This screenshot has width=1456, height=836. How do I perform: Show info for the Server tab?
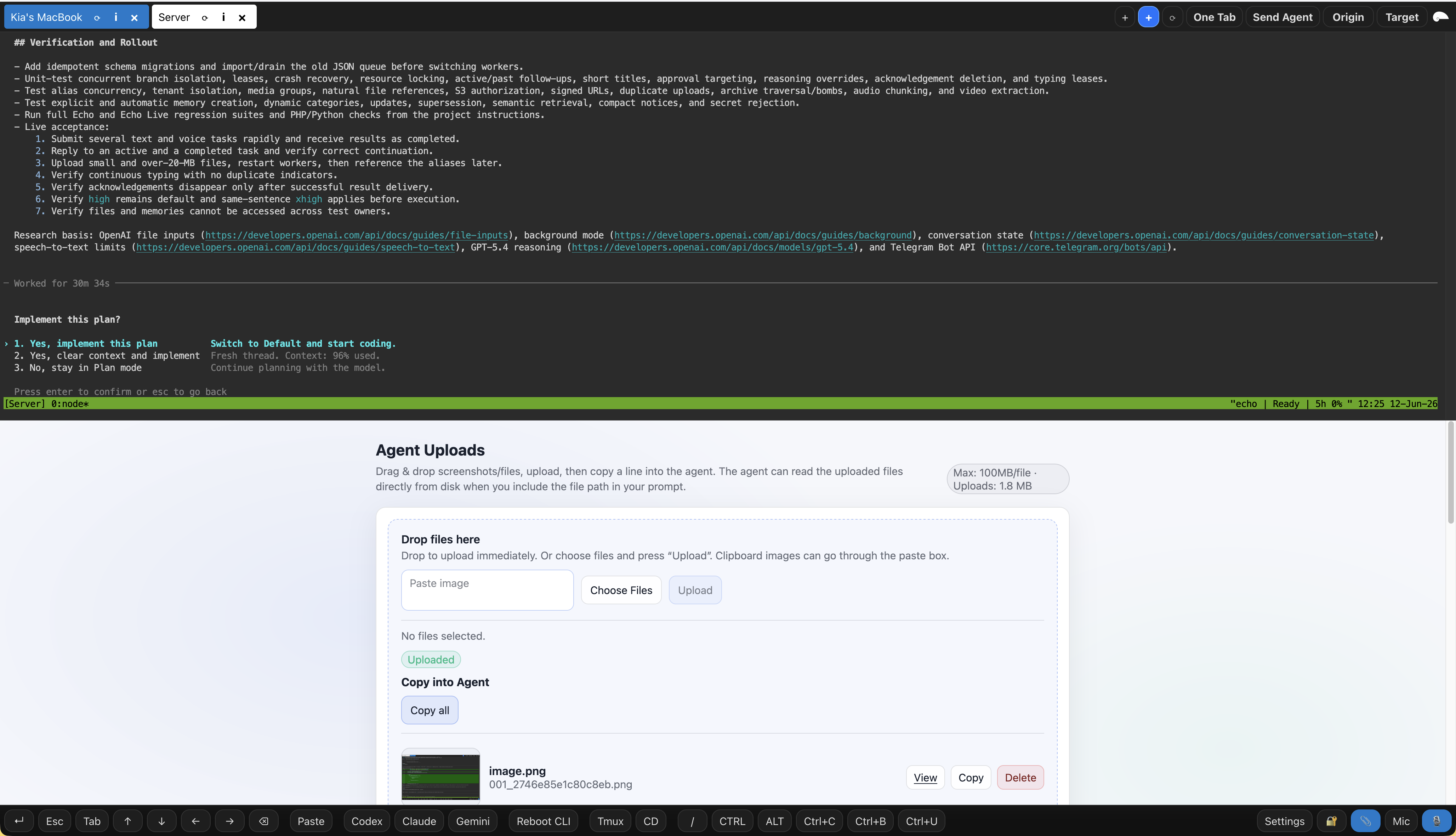coord(223,17)
